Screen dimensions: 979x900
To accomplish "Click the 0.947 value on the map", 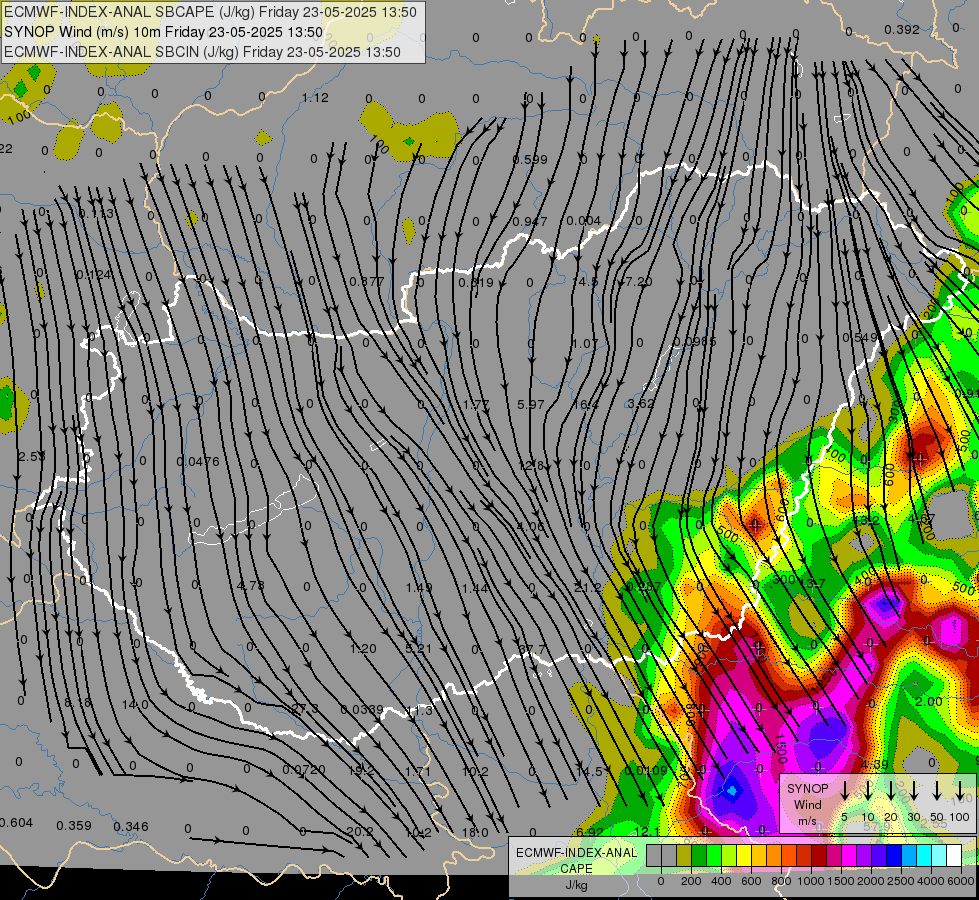I will (530, 221).
